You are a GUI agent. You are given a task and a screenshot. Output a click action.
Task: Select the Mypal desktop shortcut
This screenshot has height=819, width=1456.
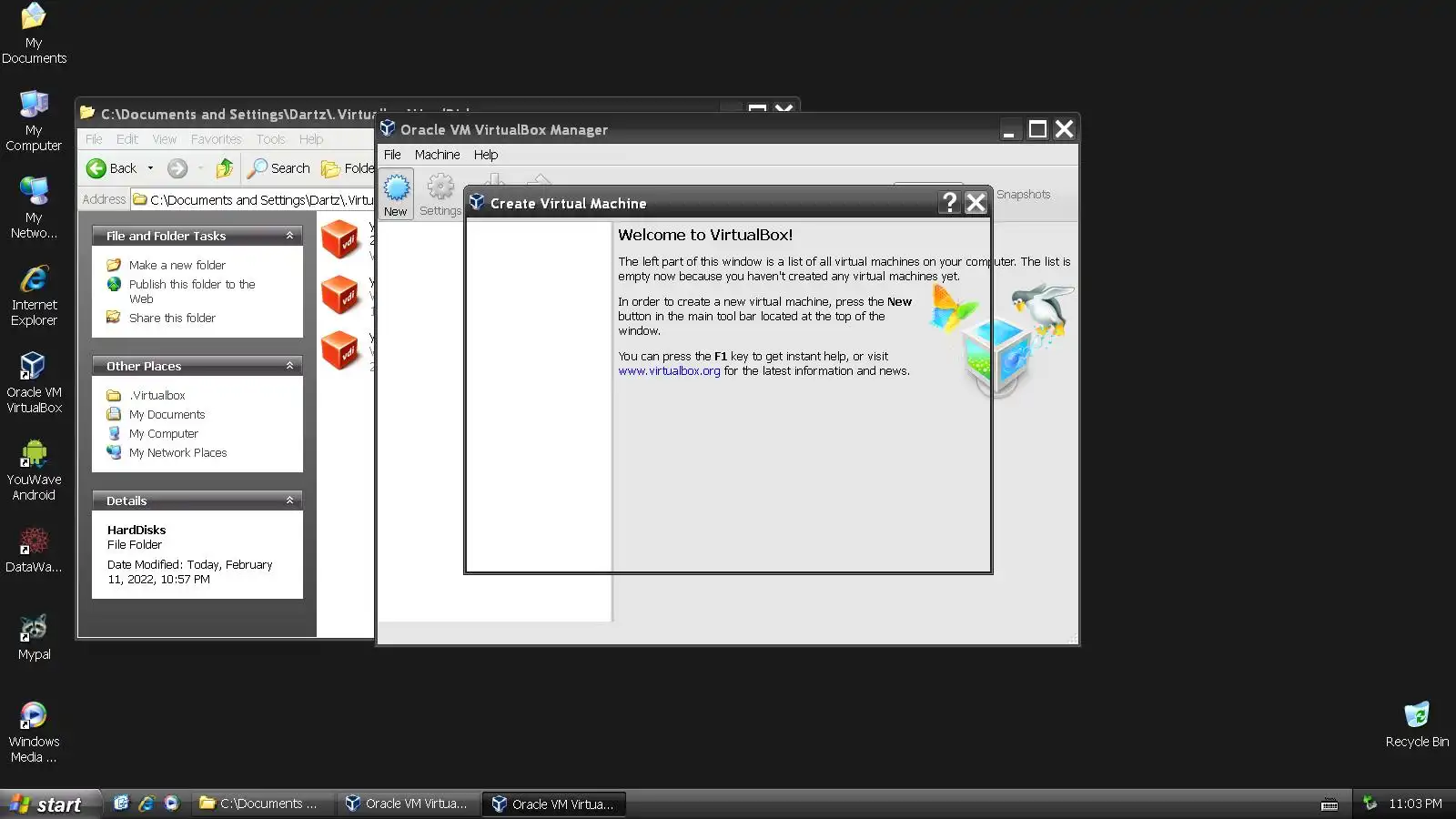[34, 638]
